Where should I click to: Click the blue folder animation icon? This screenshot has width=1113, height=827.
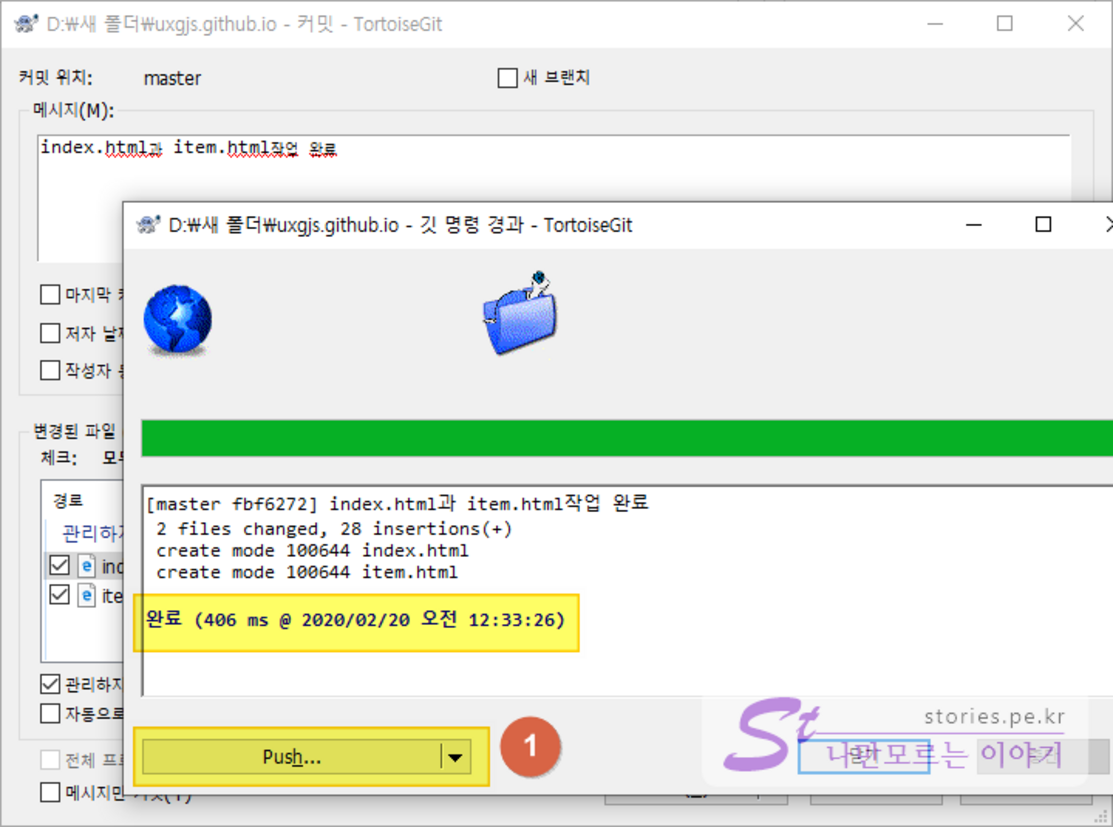pos(520,313)
